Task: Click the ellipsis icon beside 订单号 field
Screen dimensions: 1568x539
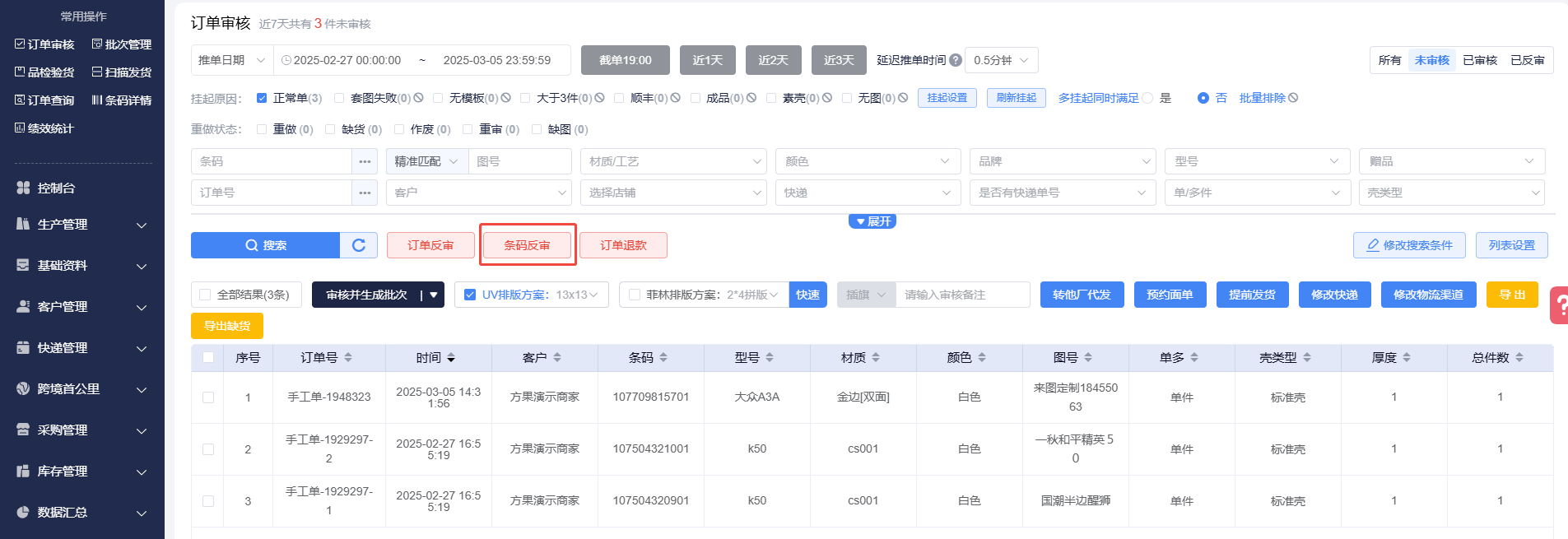Action: 365,193
